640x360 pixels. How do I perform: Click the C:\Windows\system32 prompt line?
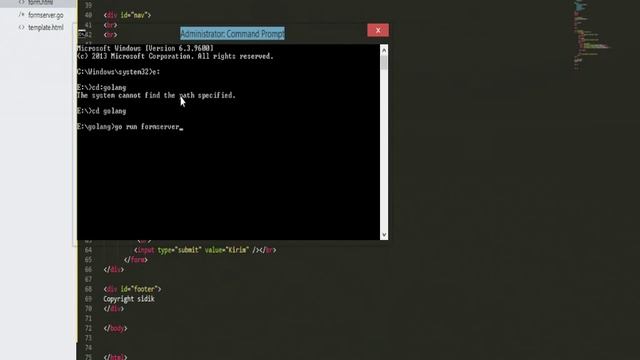tap(118, 72)
